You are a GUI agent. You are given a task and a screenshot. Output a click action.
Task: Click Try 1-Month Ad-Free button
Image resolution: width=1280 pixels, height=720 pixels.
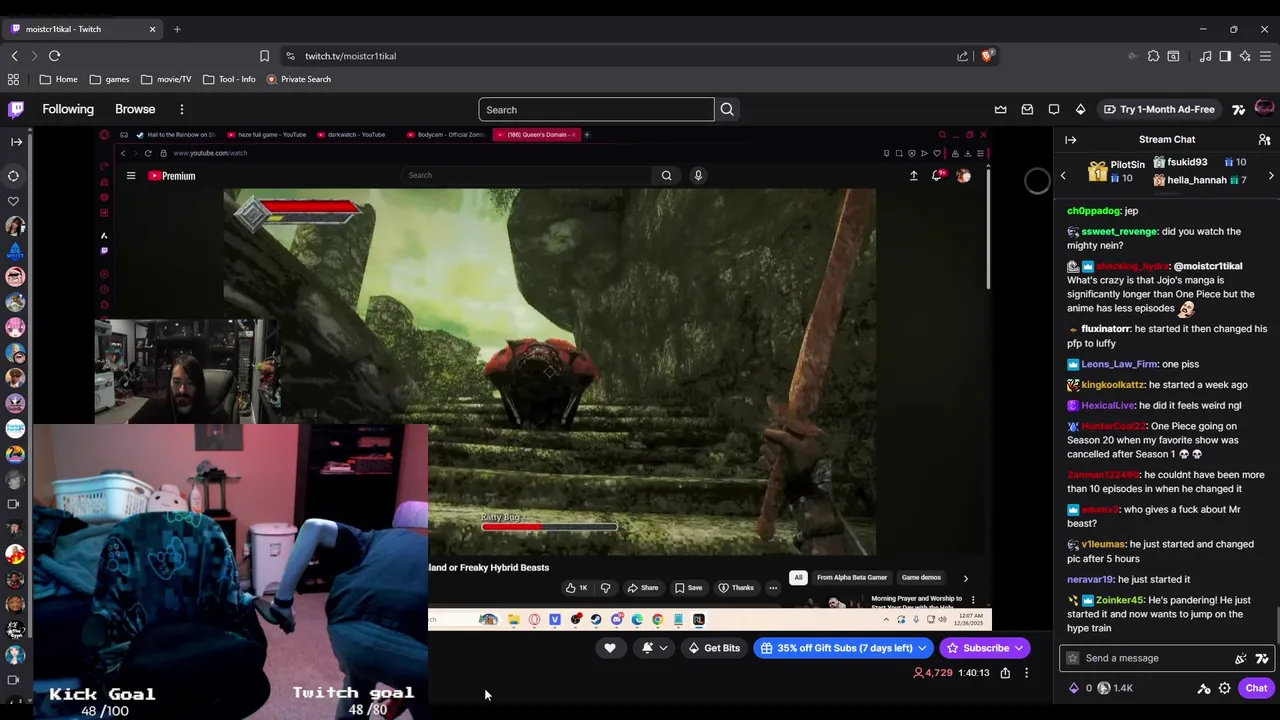[x=1158, y=109]
